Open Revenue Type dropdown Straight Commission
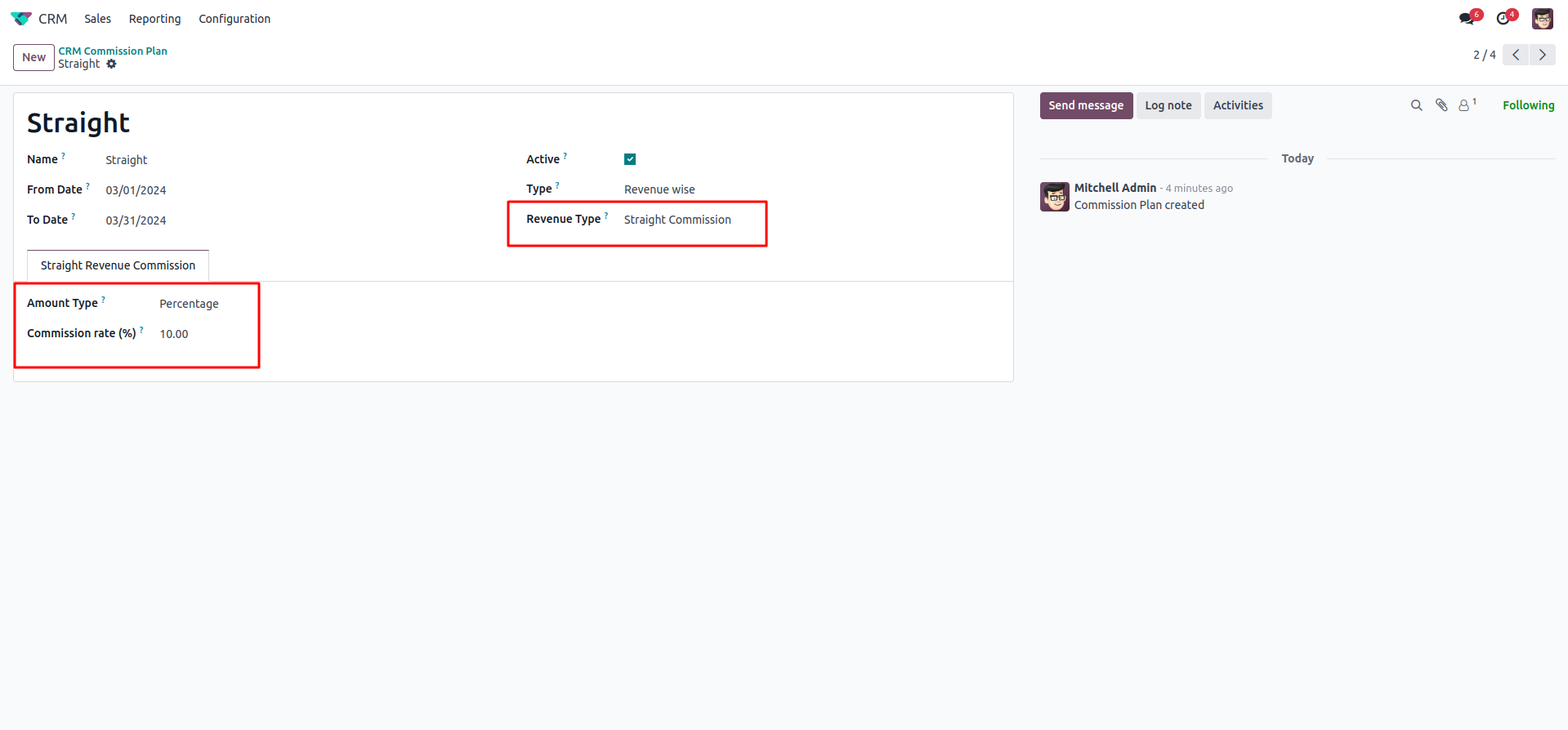This screenshot has width=1568, height=730. [677, 220]
